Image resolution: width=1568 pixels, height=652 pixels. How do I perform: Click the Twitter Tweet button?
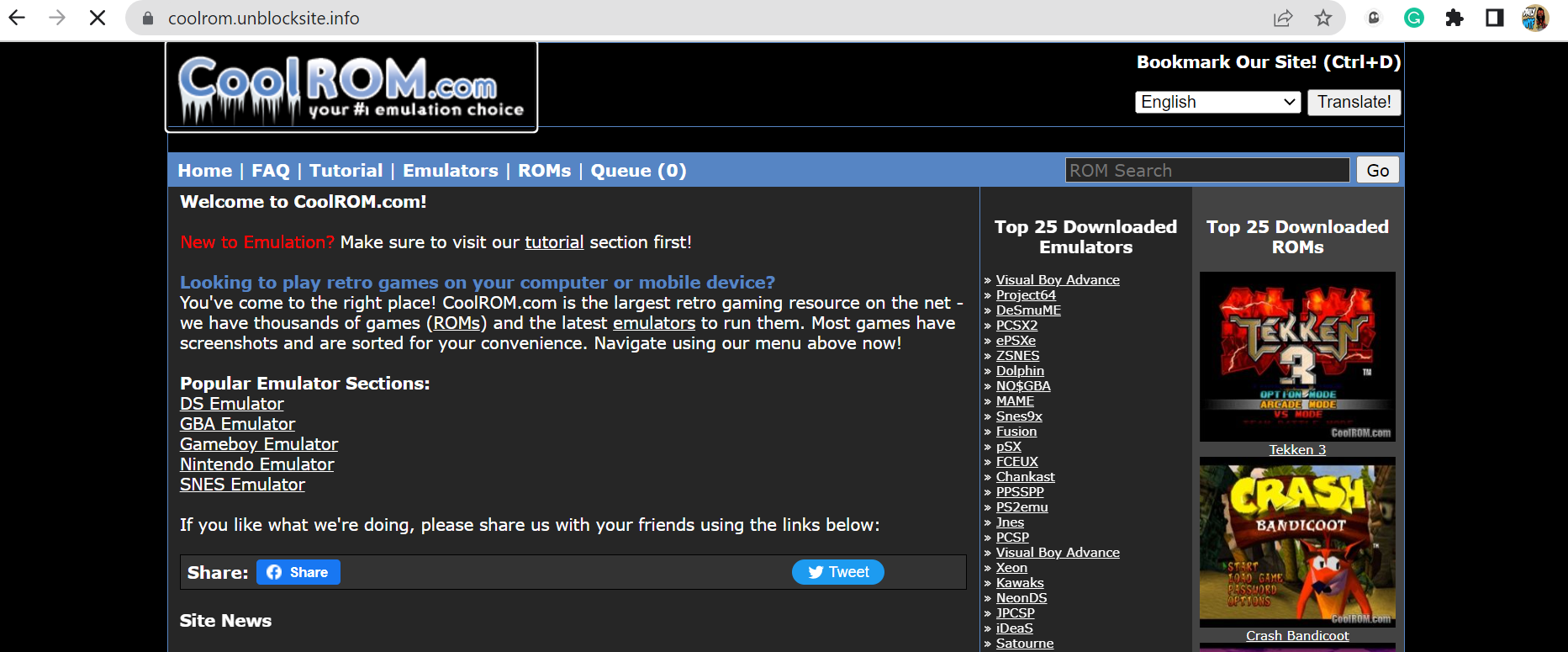[x=837, y=572]
